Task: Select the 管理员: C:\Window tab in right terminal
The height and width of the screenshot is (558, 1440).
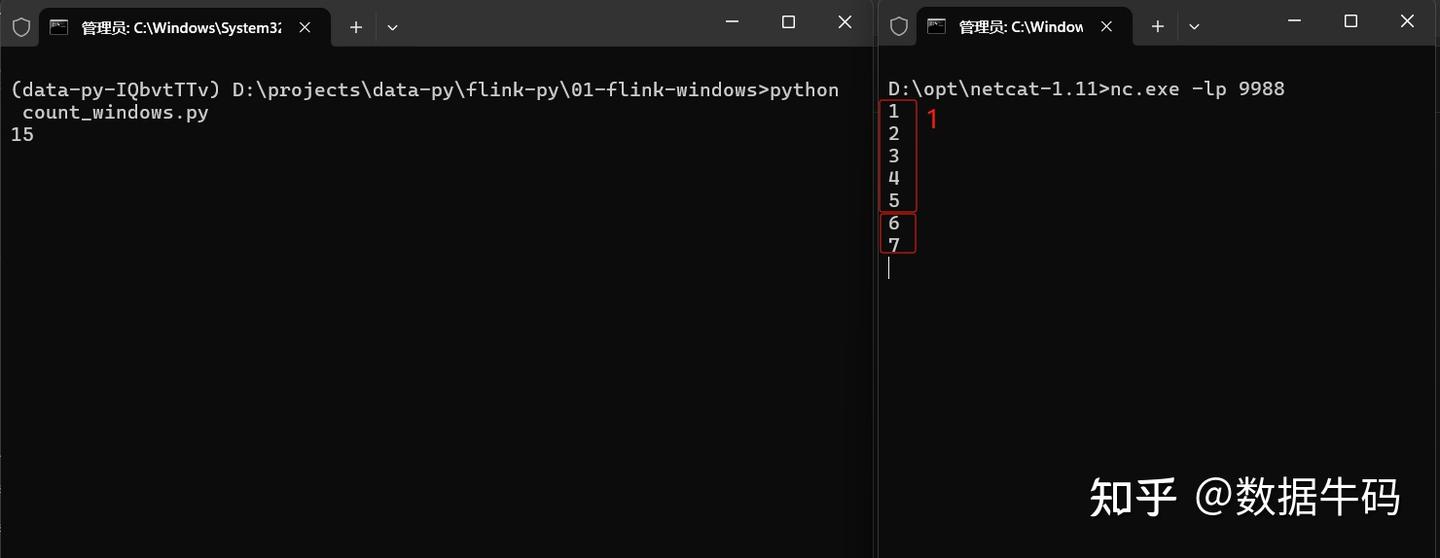Action: [x=1020, y=27]
